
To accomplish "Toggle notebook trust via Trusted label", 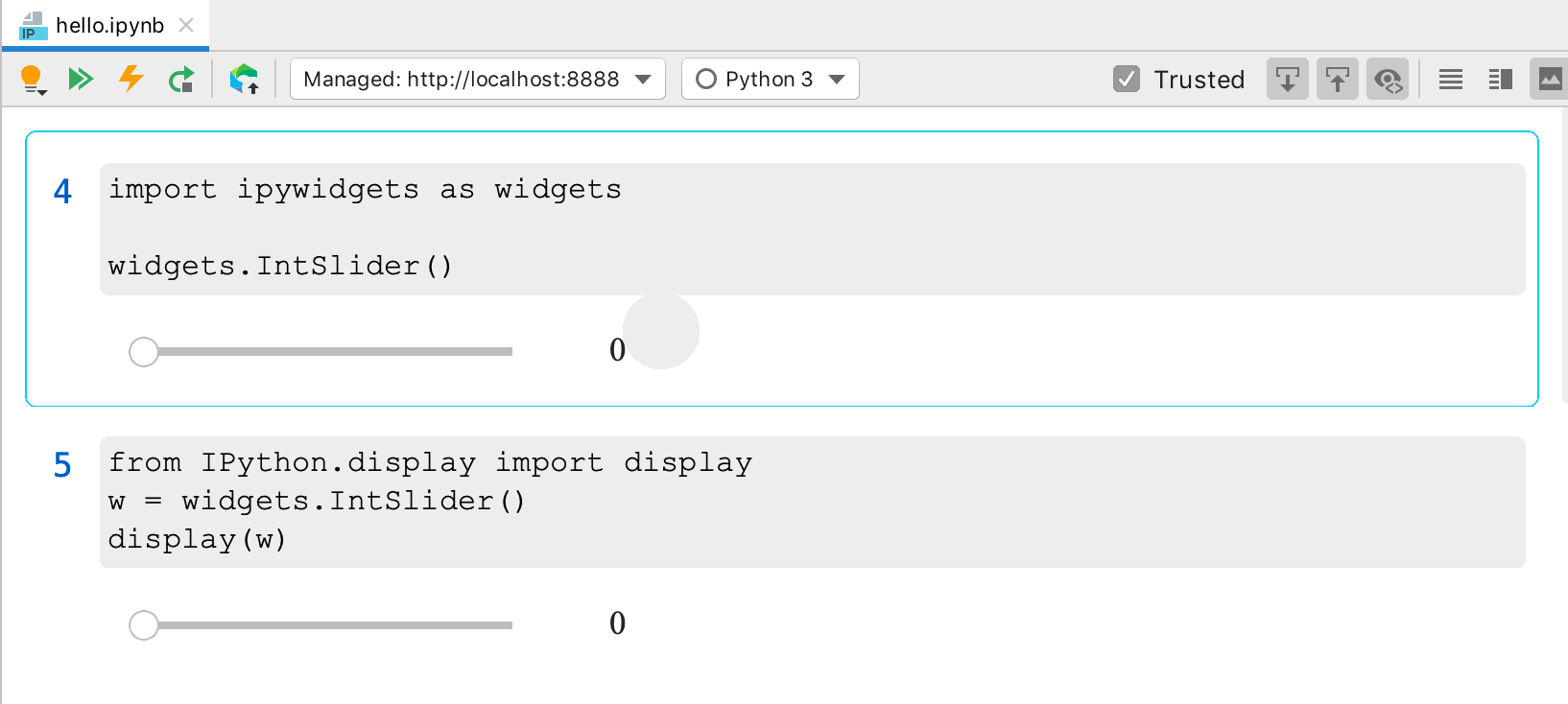I will [1200, 79].
